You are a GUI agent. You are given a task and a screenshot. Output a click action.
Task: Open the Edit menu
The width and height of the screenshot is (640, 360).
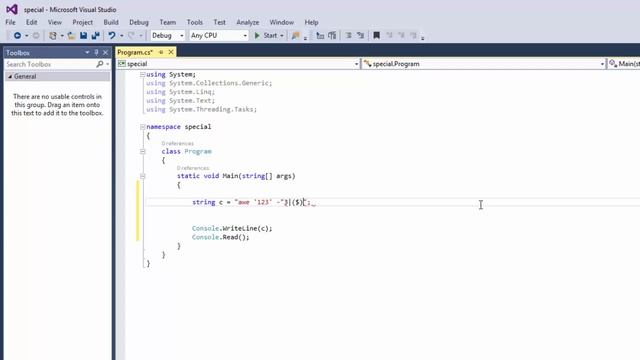pyautogui.click(x=31, y=22)
